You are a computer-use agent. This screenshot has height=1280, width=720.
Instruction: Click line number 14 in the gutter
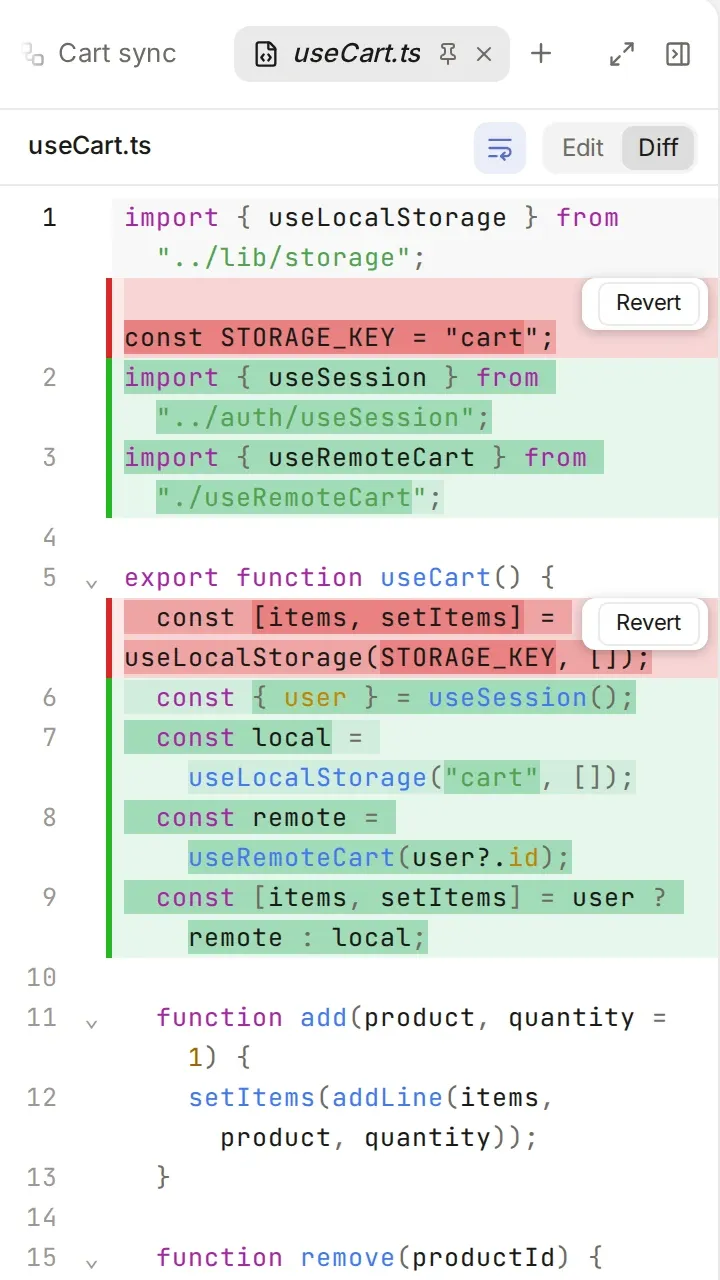(x=42, y=1218)
